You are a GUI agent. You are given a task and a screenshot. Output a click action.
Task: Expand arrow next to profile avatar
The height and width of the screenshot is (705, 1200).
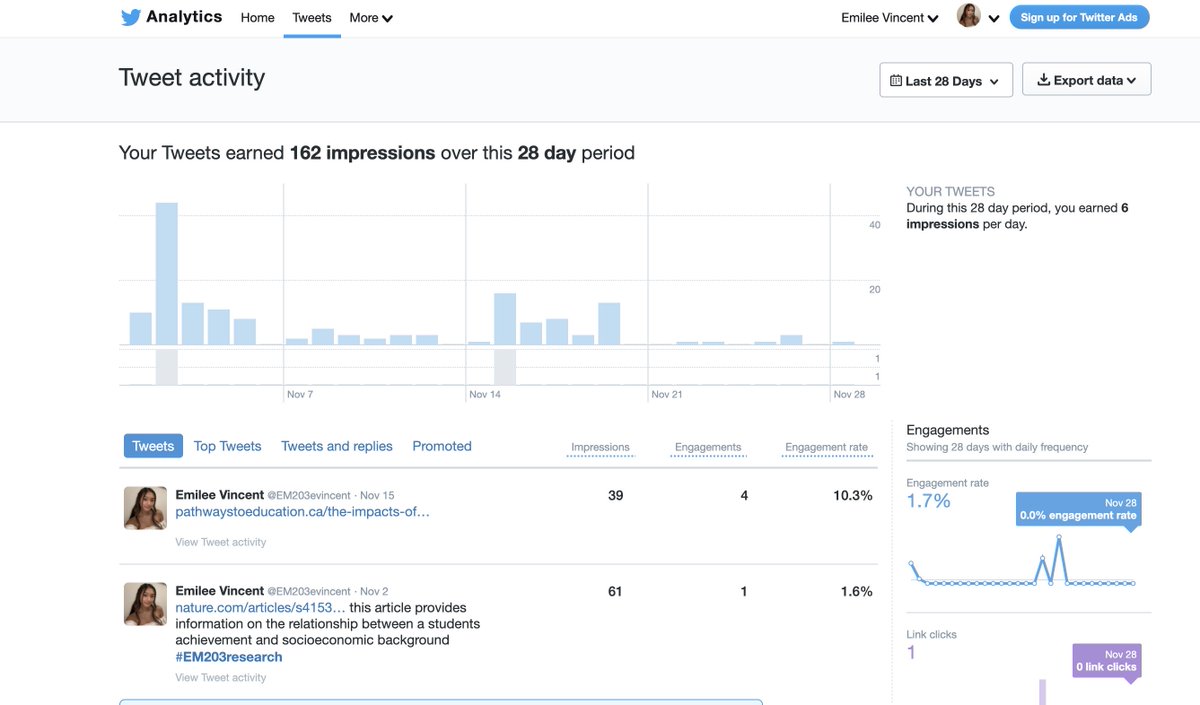(x=994, y=18)
